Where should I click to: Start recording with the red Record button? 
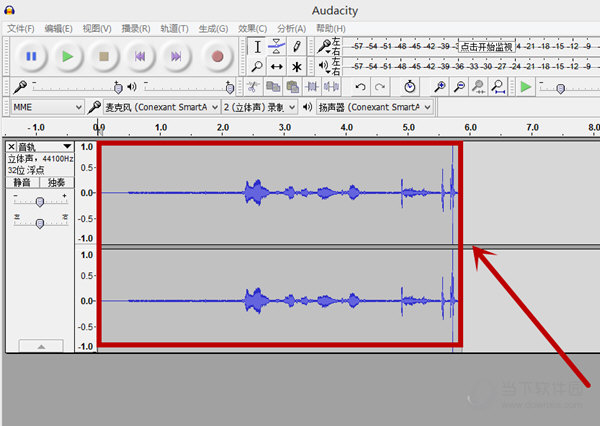tap(217, 57)
